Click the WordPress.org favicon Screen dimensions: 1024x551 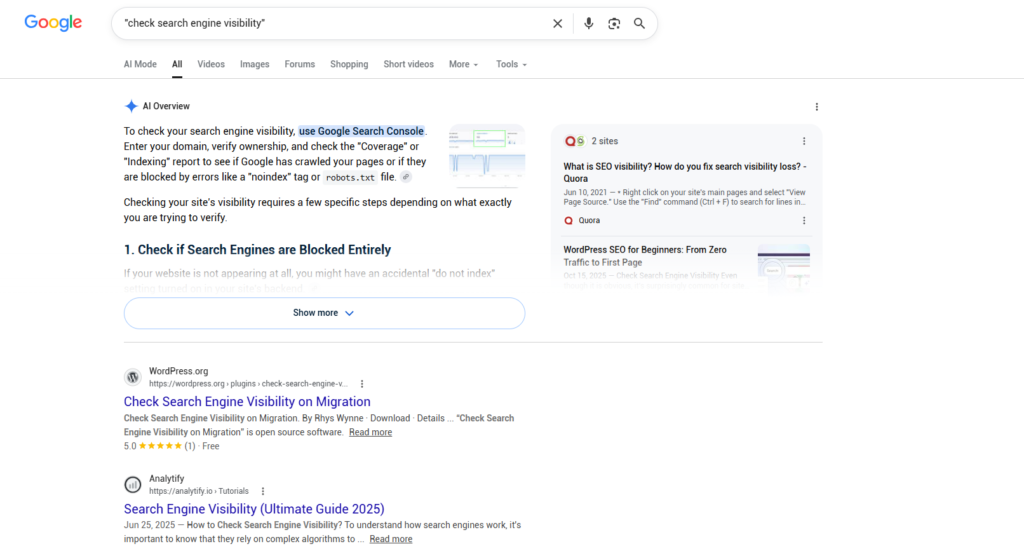point(133,377)
